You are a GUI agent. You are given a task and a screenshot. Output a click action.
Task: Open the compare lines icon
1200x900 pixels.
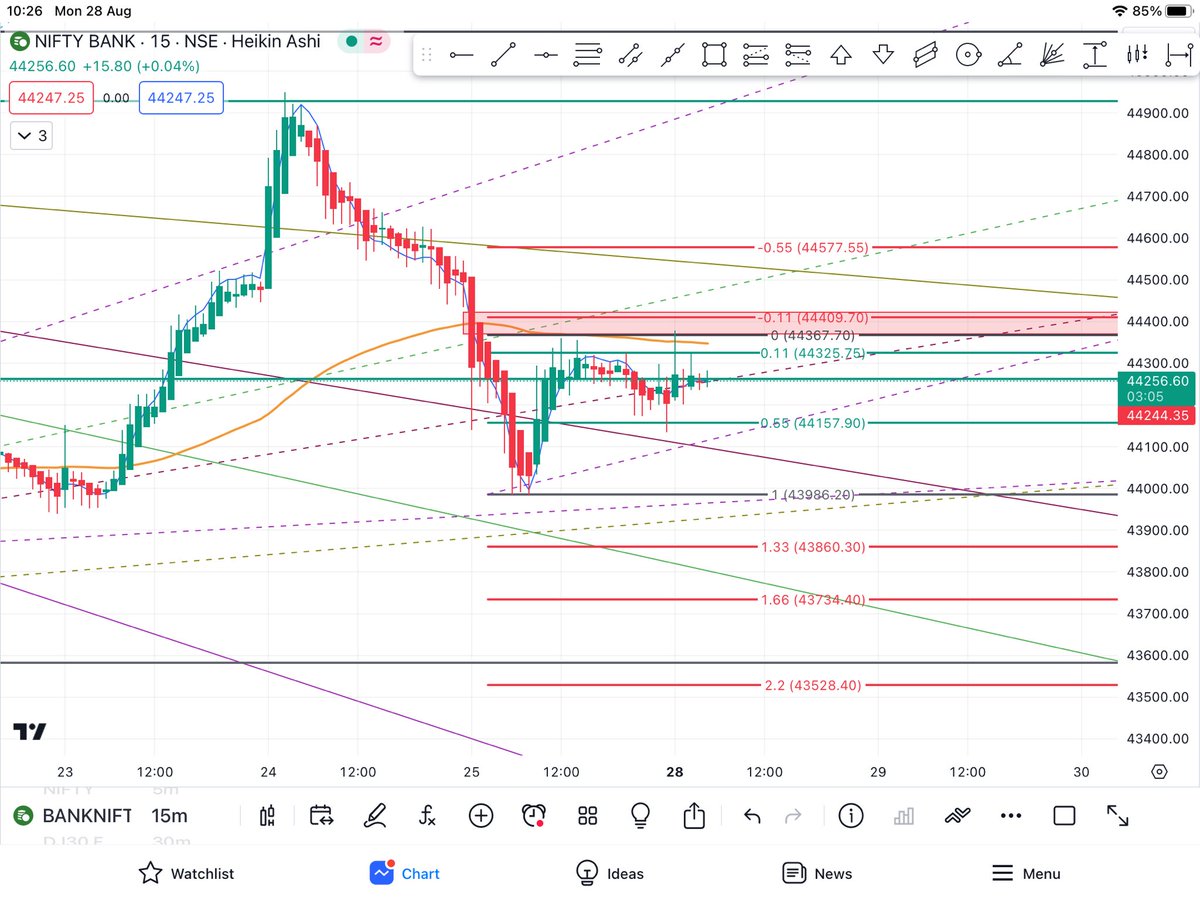point(958,816)
